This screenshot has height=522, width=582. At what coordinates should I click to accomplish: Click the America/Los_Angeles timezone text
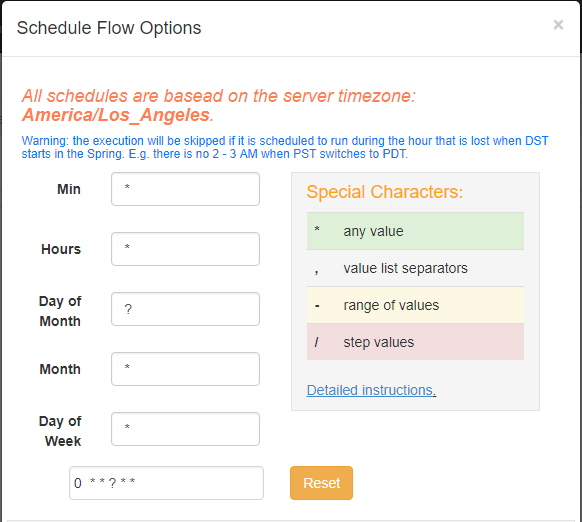point(117,115)
